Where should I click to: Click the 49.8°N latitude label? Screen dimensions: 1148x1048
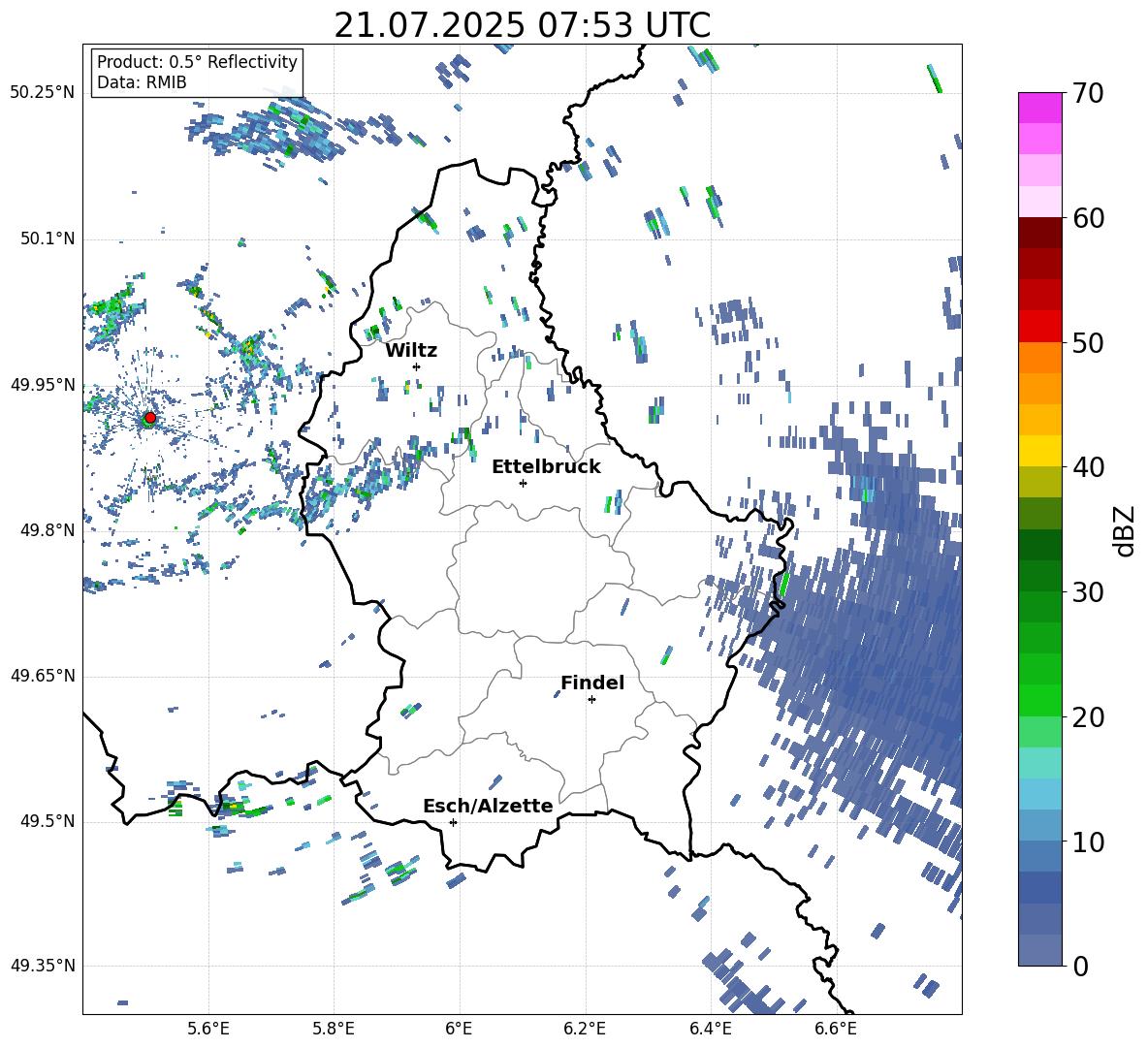tap(47, 530)
